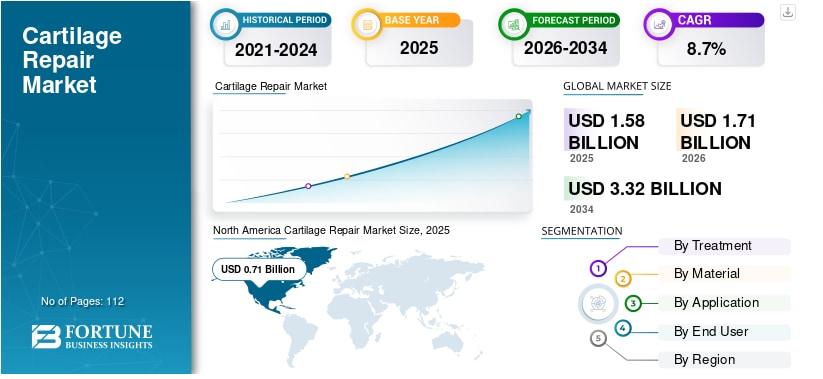Click the large Cartilage Repair Market title

72,60
